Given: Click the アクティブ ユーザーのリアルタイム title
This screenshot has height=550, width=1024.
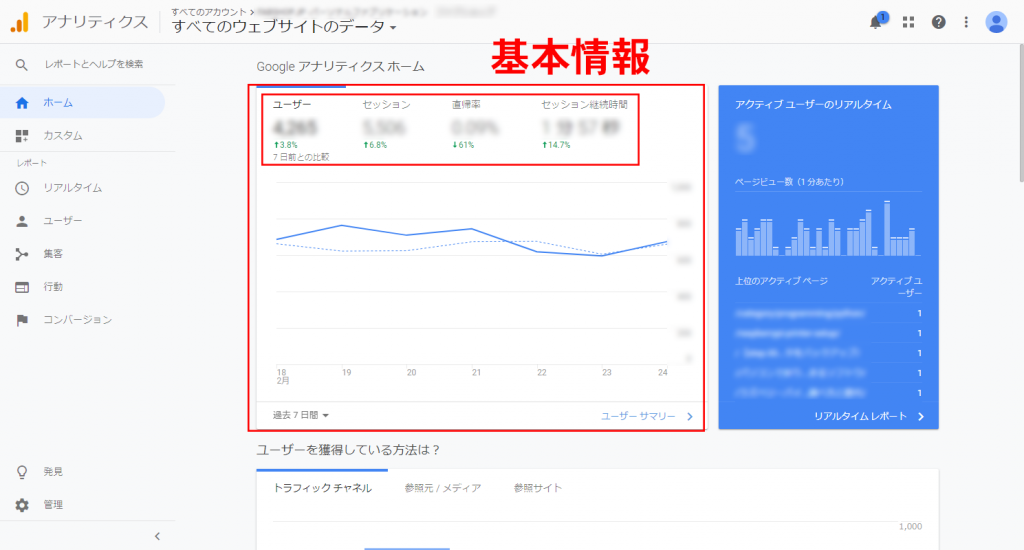Looking at the screenshot, I should pyautogui.click(x=813, y=105).
